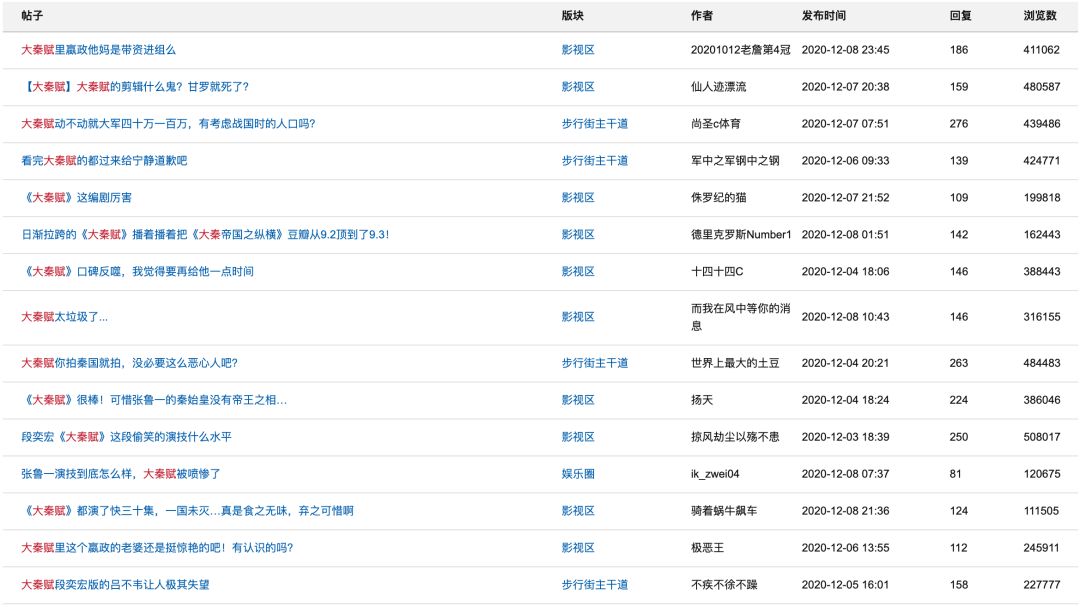This screenshot has width=1080, height=607.
Task: Open post 看完大秦赋的都过来给宁静道歉吧
Action: (x=104, y=160)
